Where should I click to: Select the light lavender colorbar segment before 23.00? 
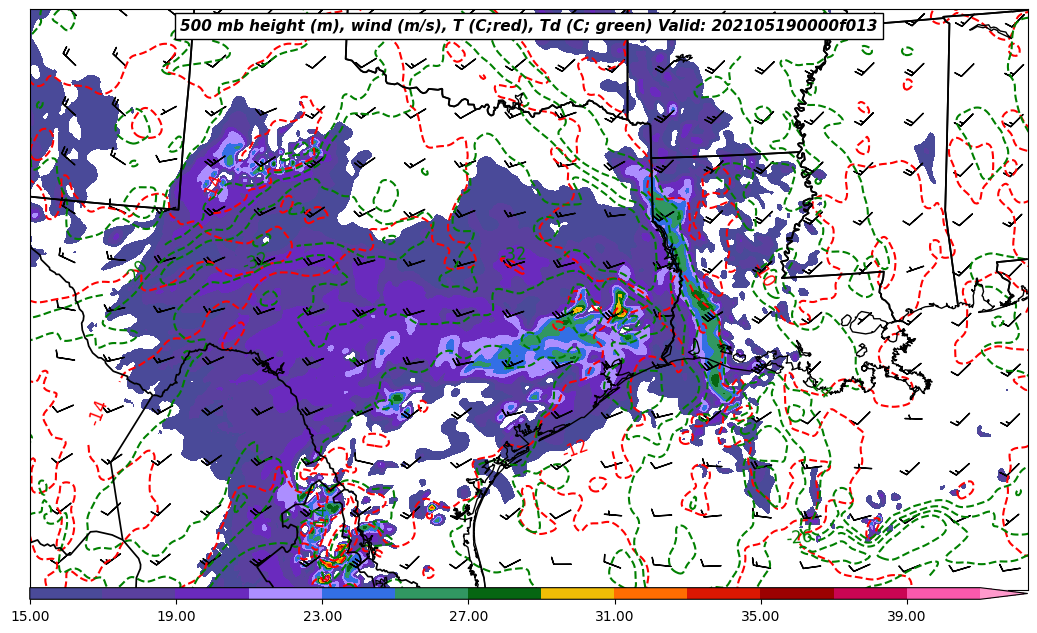point(286,593)
